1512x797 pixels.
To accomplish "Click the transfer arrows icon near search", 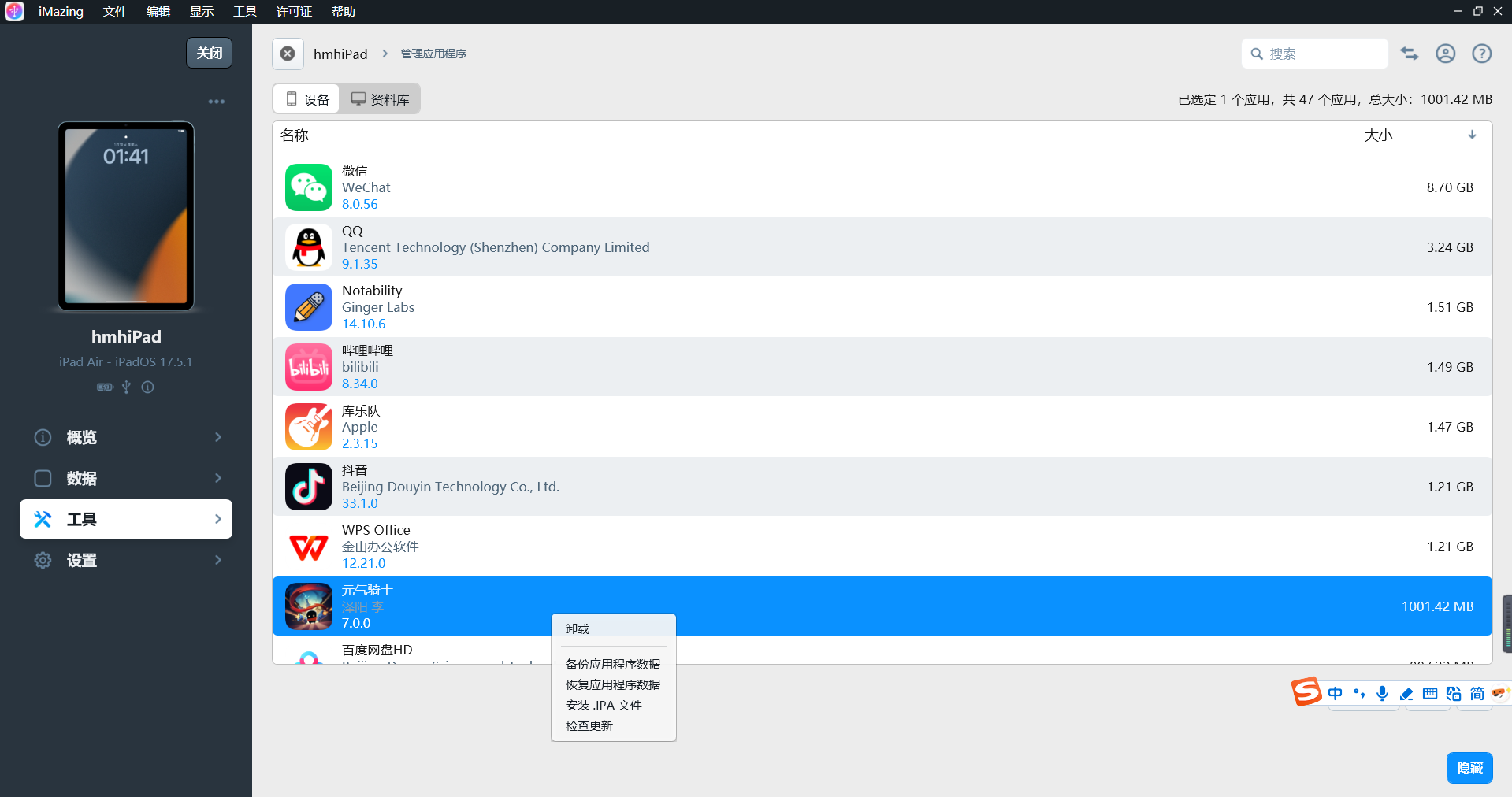I will [x=1409, y=54].
